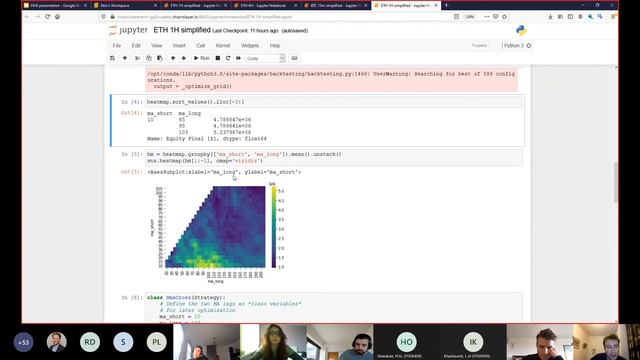Switch to the BTC simplified Jupyter tab

(336, 6)
